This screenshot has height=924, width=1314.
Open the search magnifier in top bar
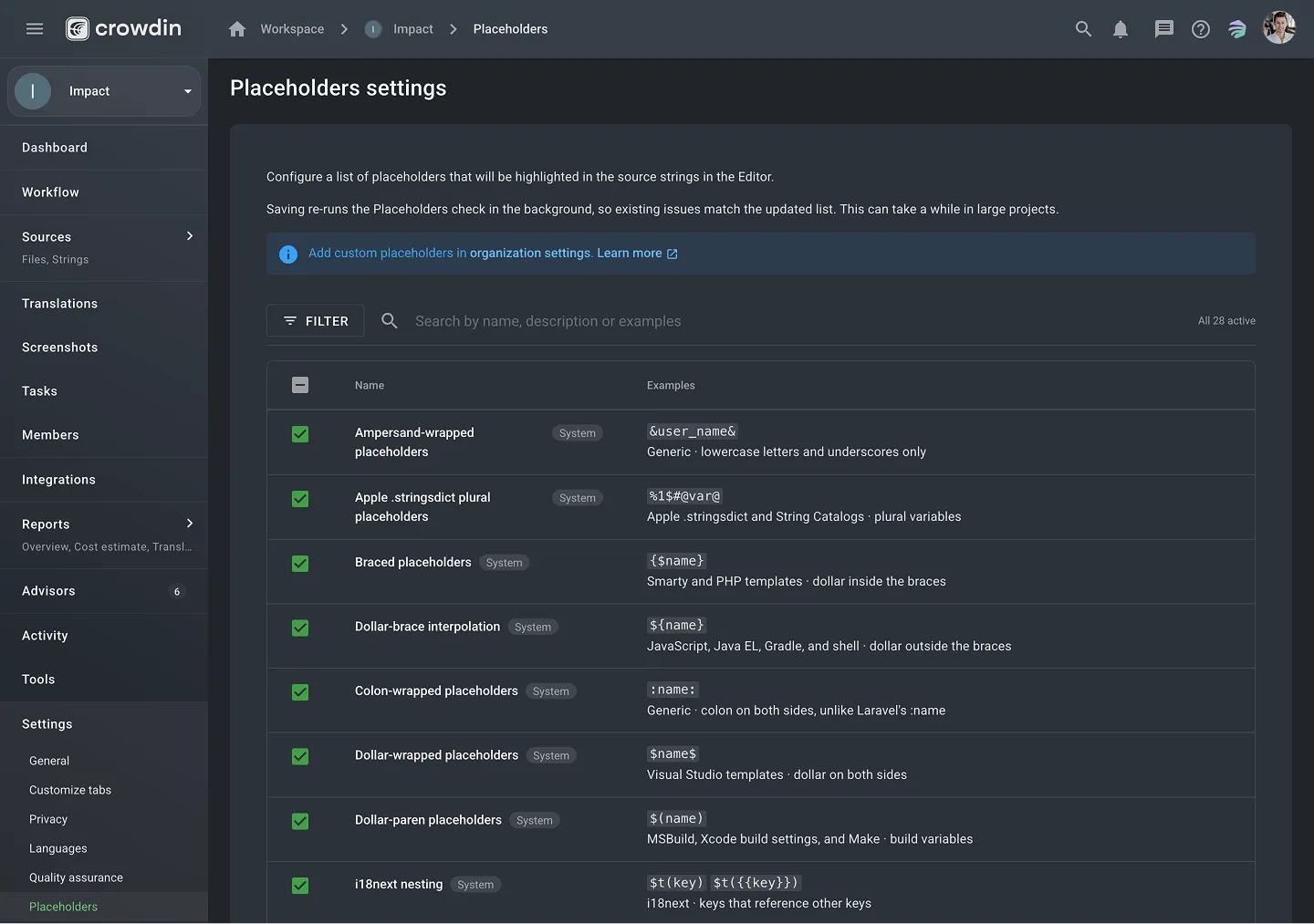pyautogui.click(x=1083, y=29)
